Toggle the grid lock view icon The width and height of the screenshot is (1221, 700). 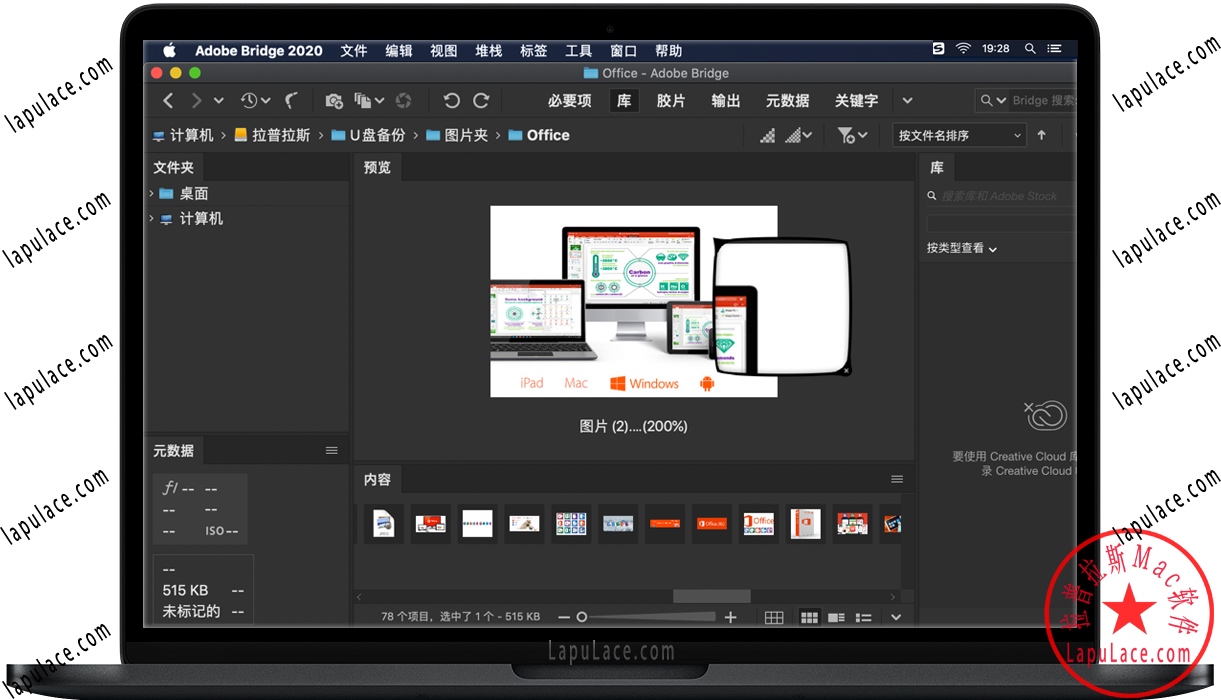pyautogui.click(x=773, y=617)
